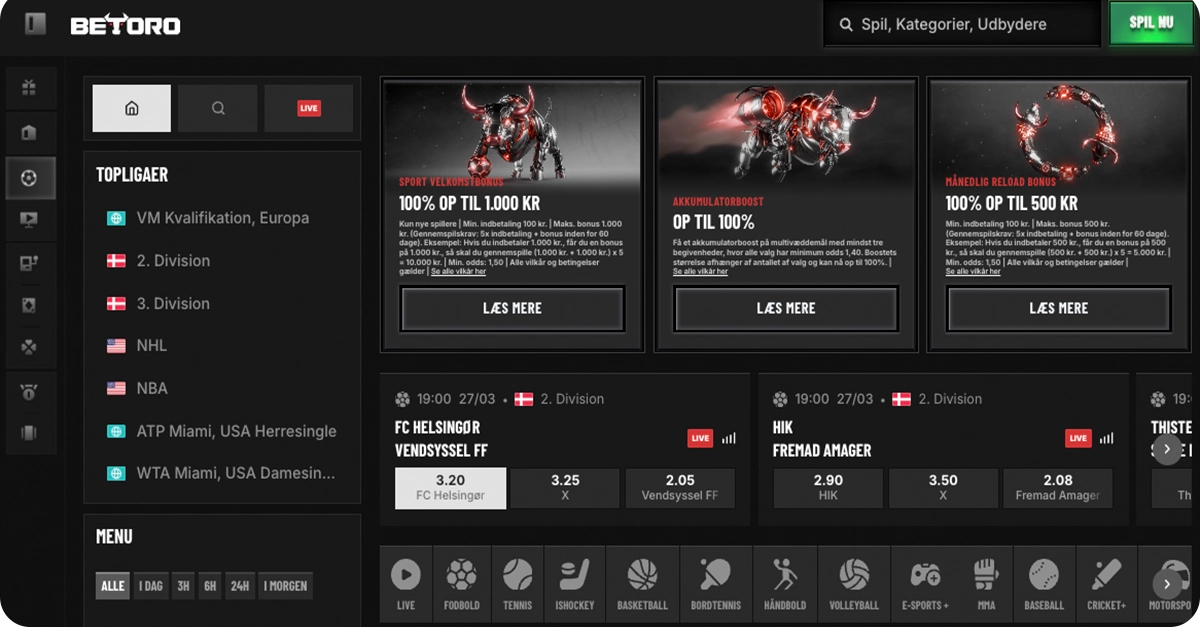1200x627 pixels.
Task: Advance match cards with right arrow
Action: point(1167,449)
